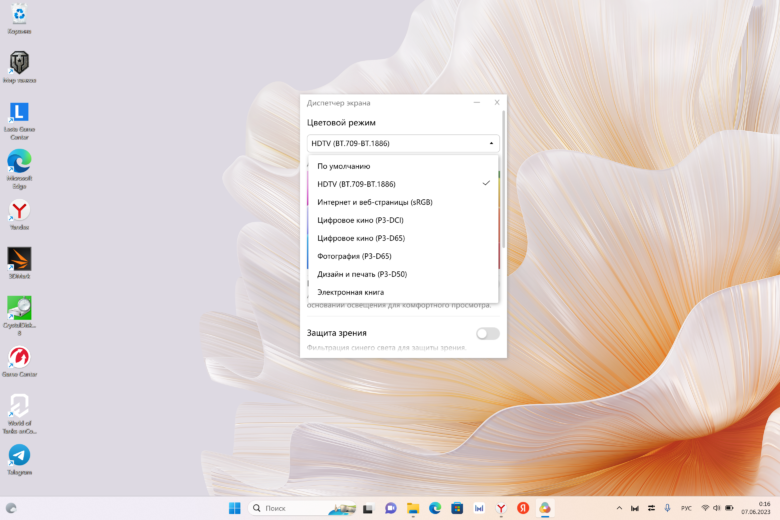780x520 pixels.
Task: Select the Microsoft Edge desktop shortcut
Action: (x=19, y=169)
